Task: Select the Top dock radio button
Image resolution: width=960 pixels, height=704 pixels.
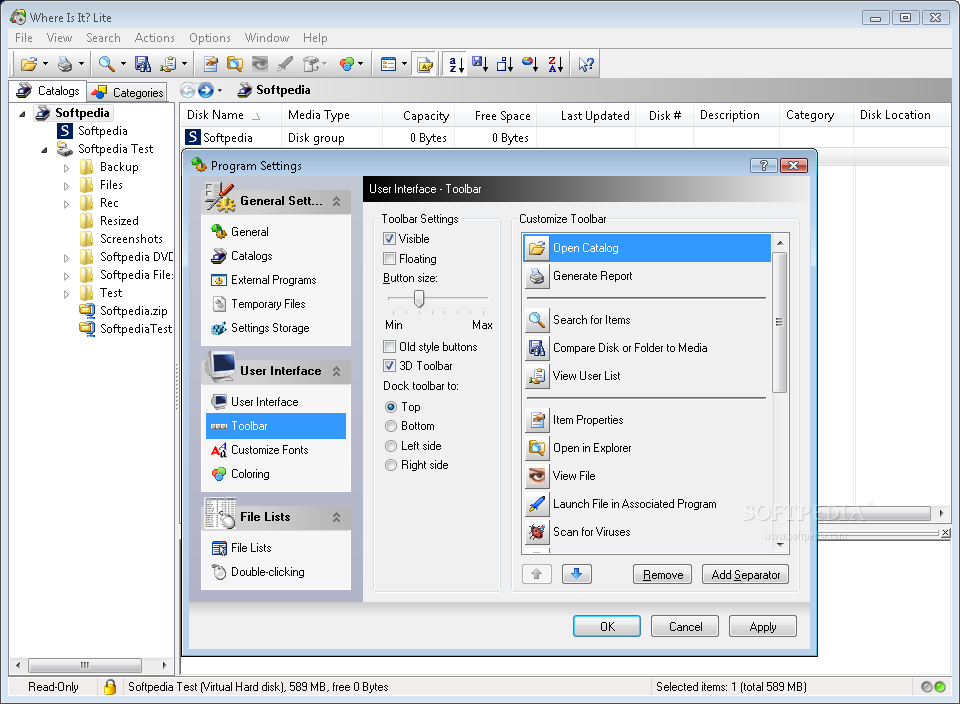Action: [x=391, y=407]
